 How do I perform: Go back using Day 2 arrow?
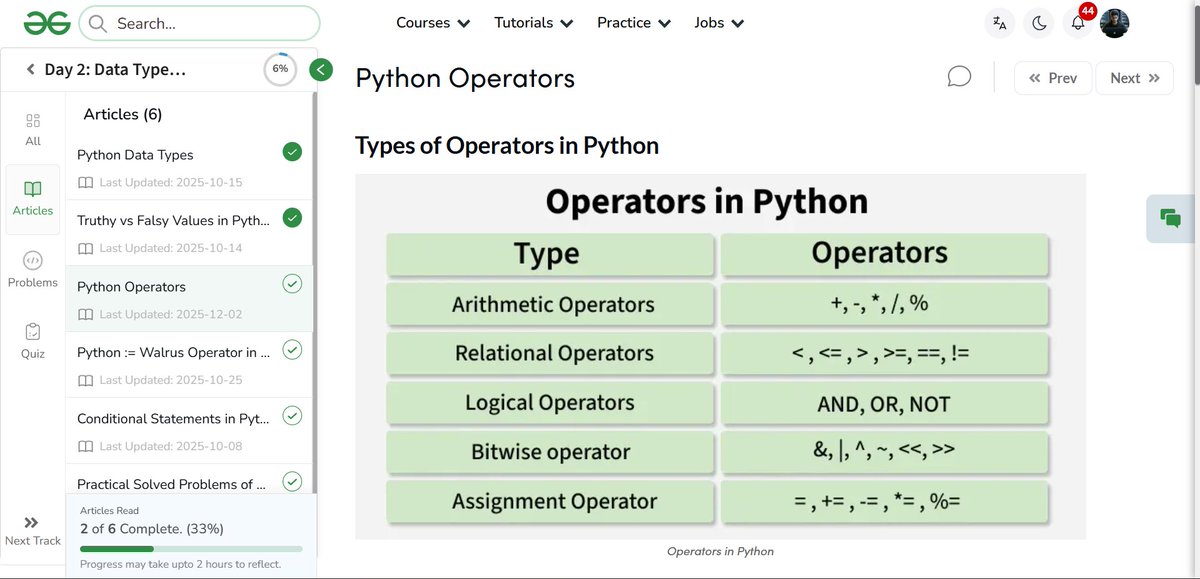31,70
